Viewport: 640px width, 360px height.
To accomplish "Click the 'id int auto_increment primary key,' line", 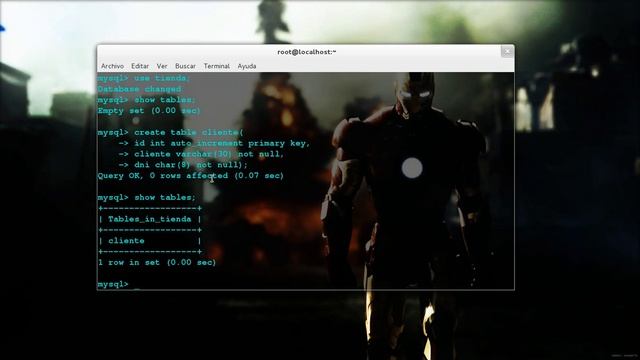I will [x=214, y=143].
